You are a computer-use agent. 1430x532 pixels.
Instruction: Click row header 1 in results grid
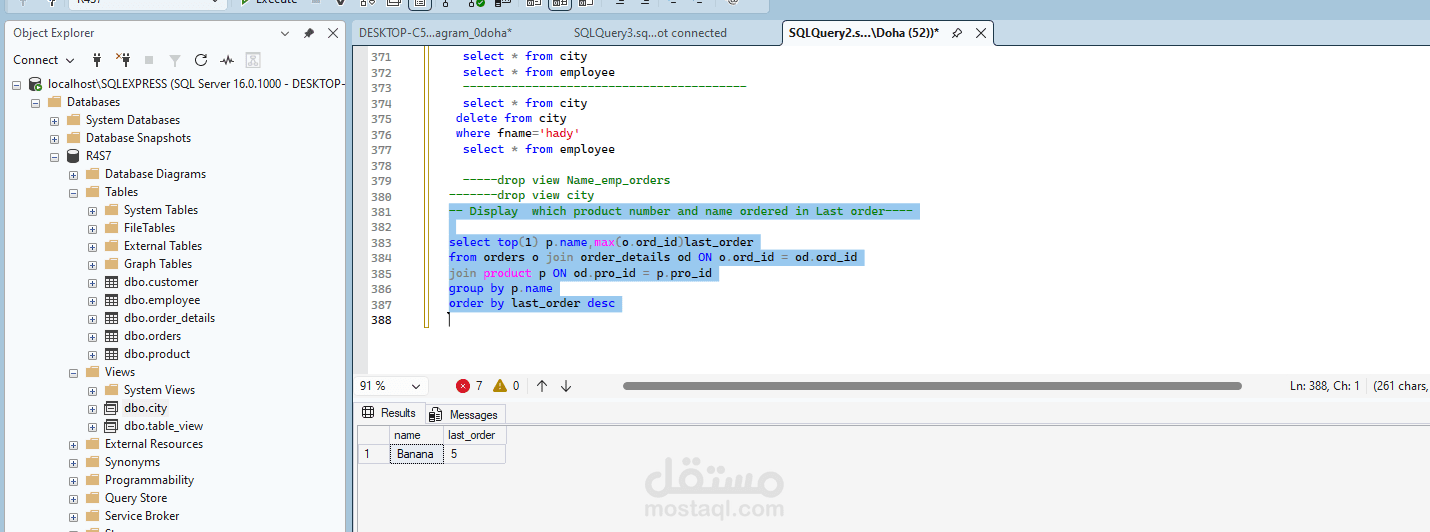[373, 454]
